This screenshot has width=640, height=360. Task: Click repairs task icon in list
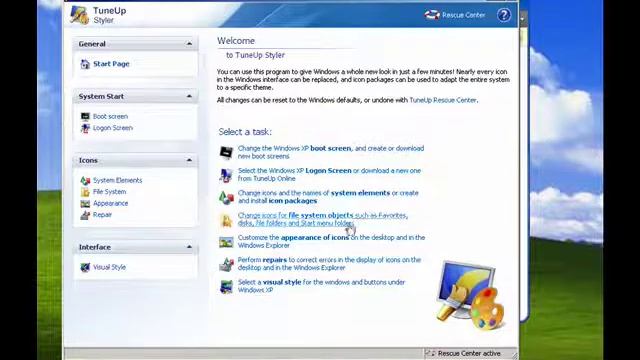[x=226, y=264]
